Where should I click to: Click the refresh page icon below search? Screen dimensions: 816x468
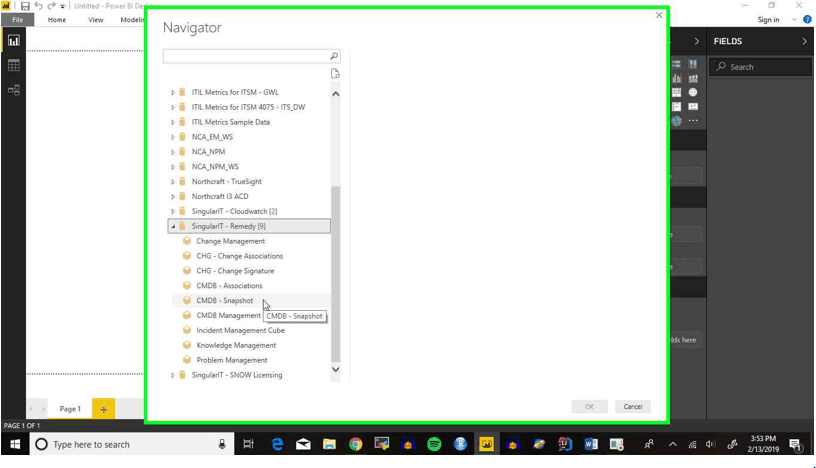(335, 73)
